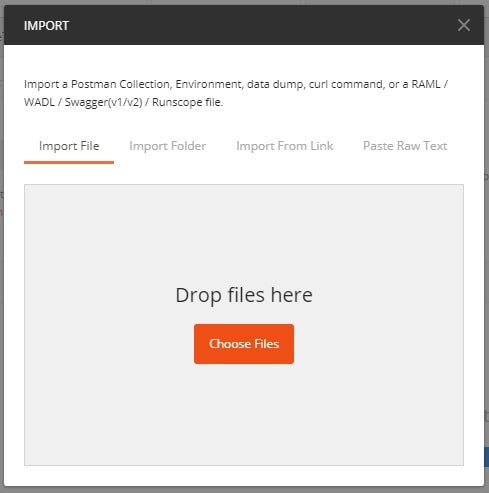
Task: Close the Import dialog with the X
Action: (x=464, y=25)
